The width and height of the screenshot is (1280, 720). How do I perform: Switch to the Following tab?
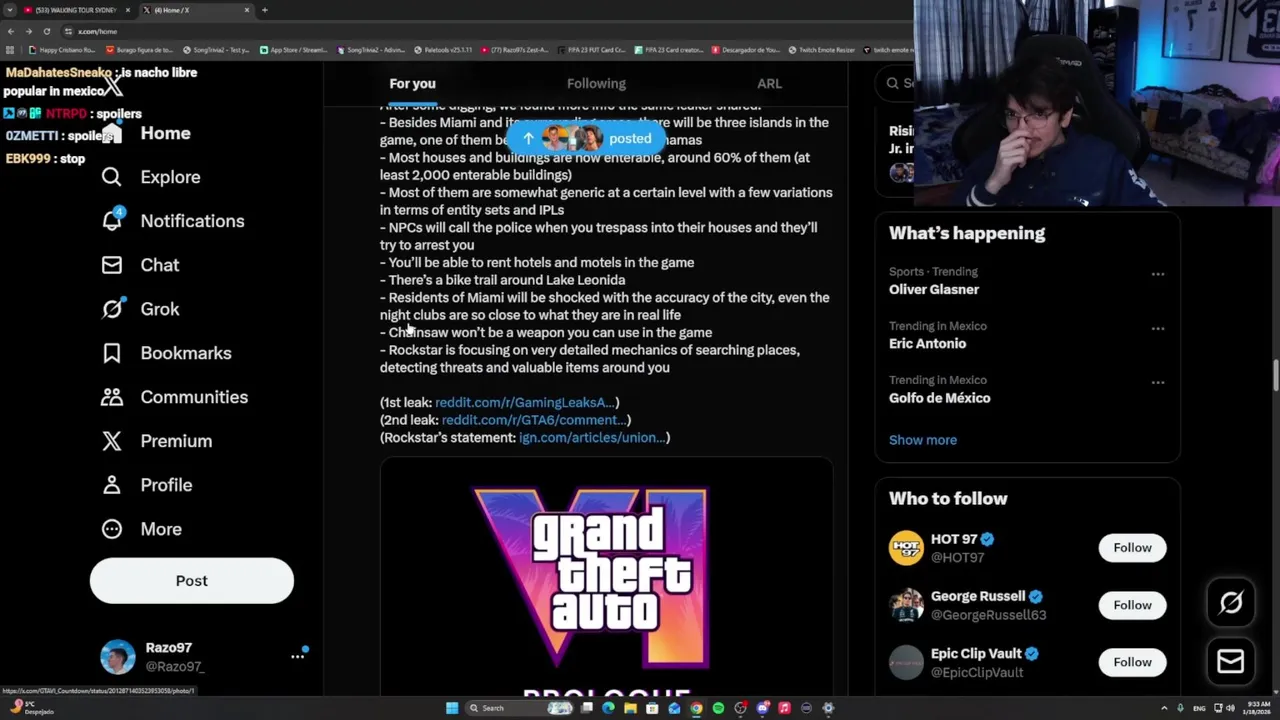[596, 84]
